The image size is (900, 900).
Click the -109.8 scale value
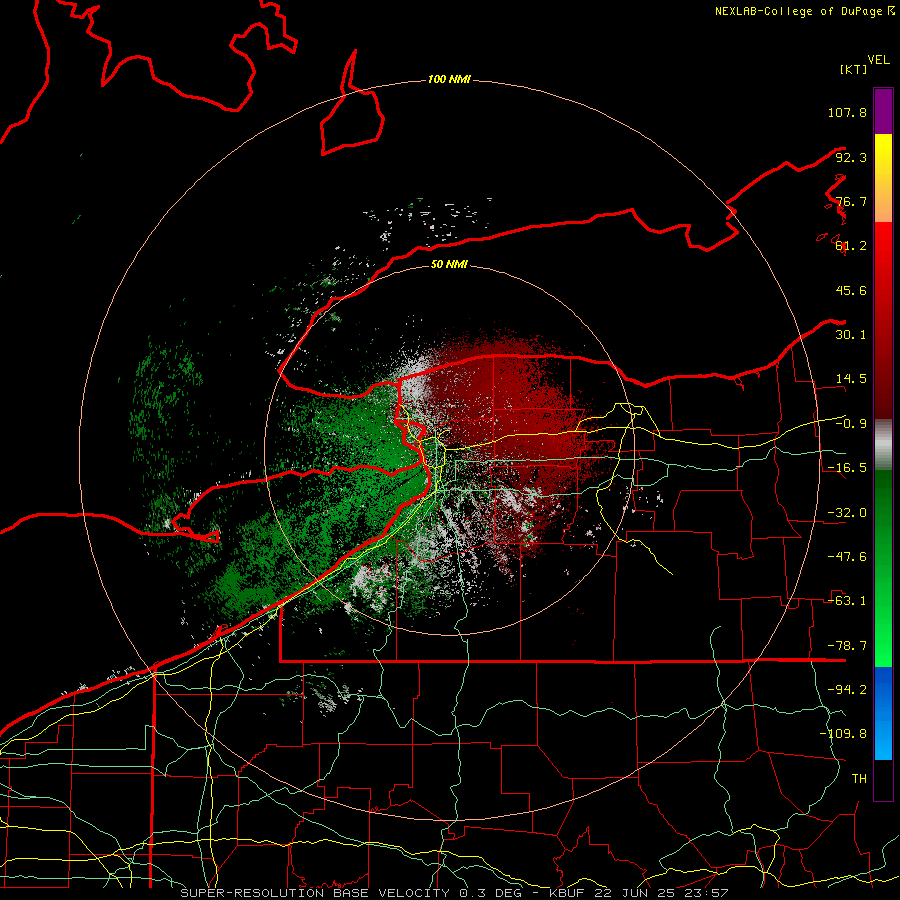(x=843, y=734)
